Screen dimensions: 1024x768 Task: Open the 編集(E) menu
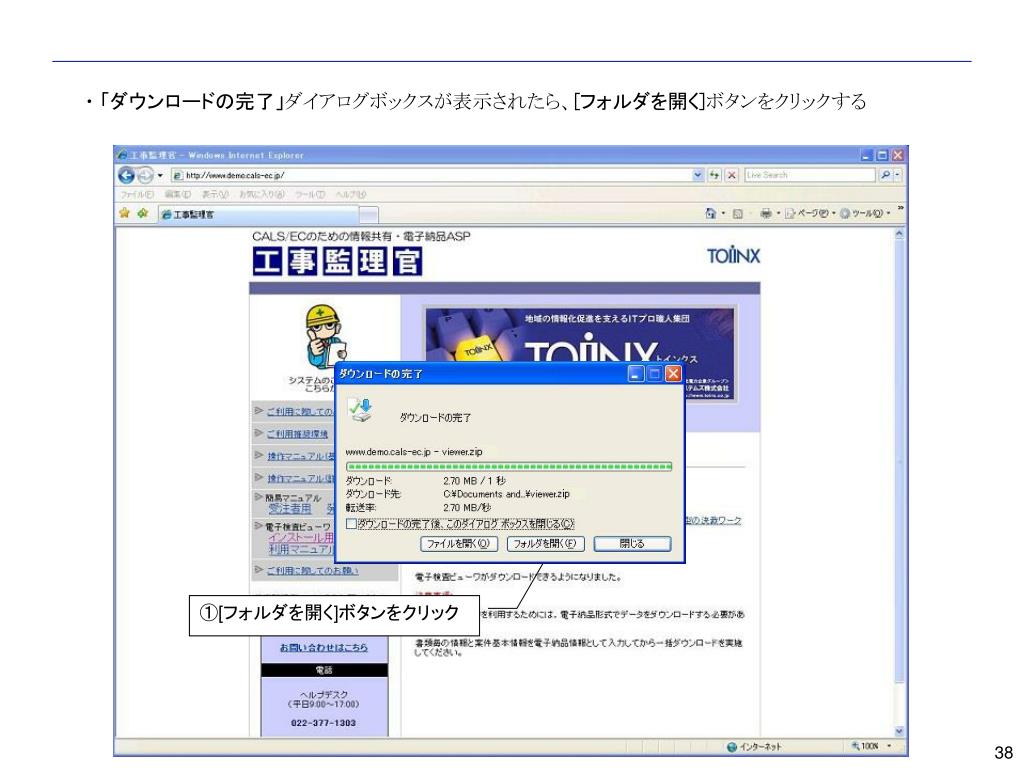[178, 195]
